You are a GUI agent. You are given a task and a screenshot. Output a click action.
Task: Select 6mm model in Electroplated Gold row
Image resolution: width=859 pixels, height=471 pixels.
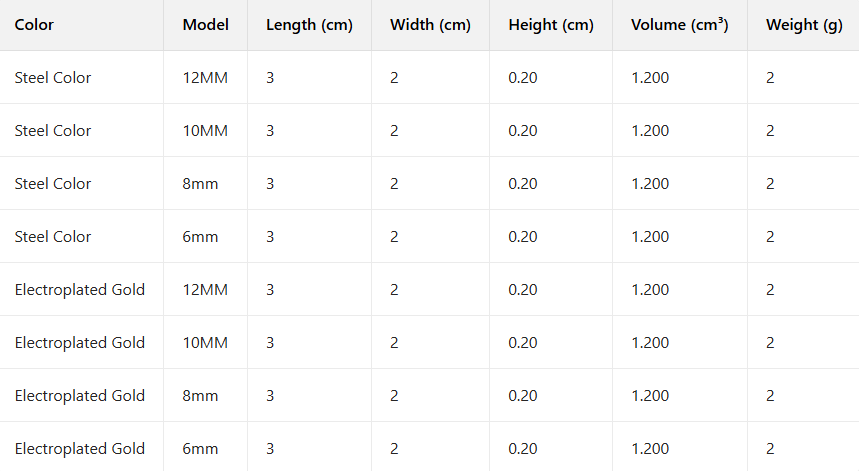tap(200, 449)
